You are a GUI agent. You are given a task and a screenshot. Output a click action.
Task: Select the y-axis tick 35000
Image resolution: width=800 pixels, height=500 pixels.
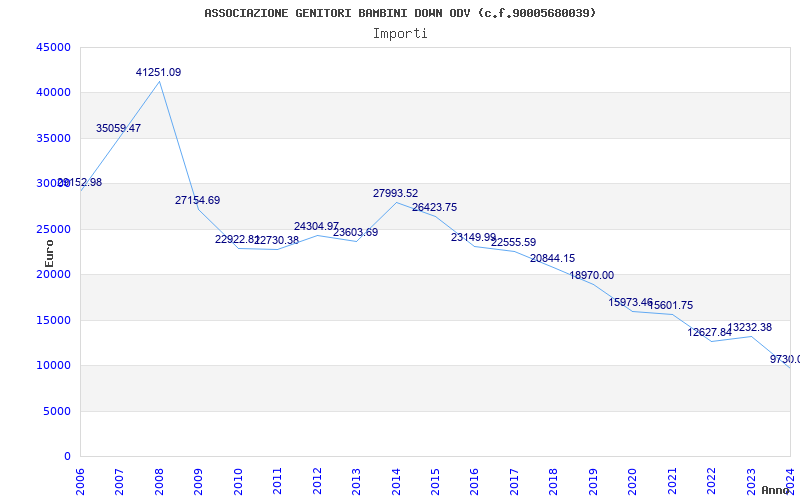pyautogui.click(x=54, y=138)
